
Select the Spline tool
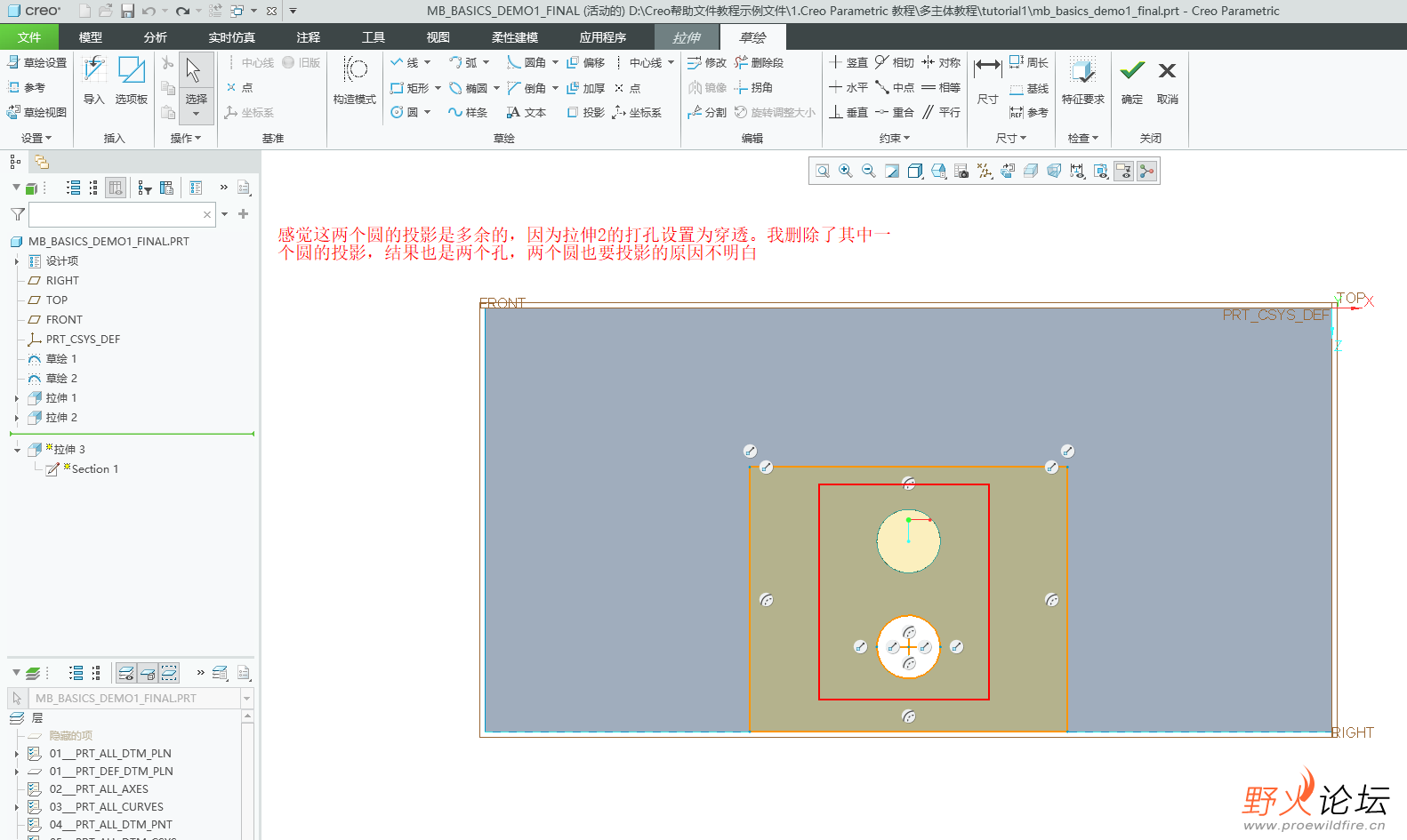pos(468,112)
